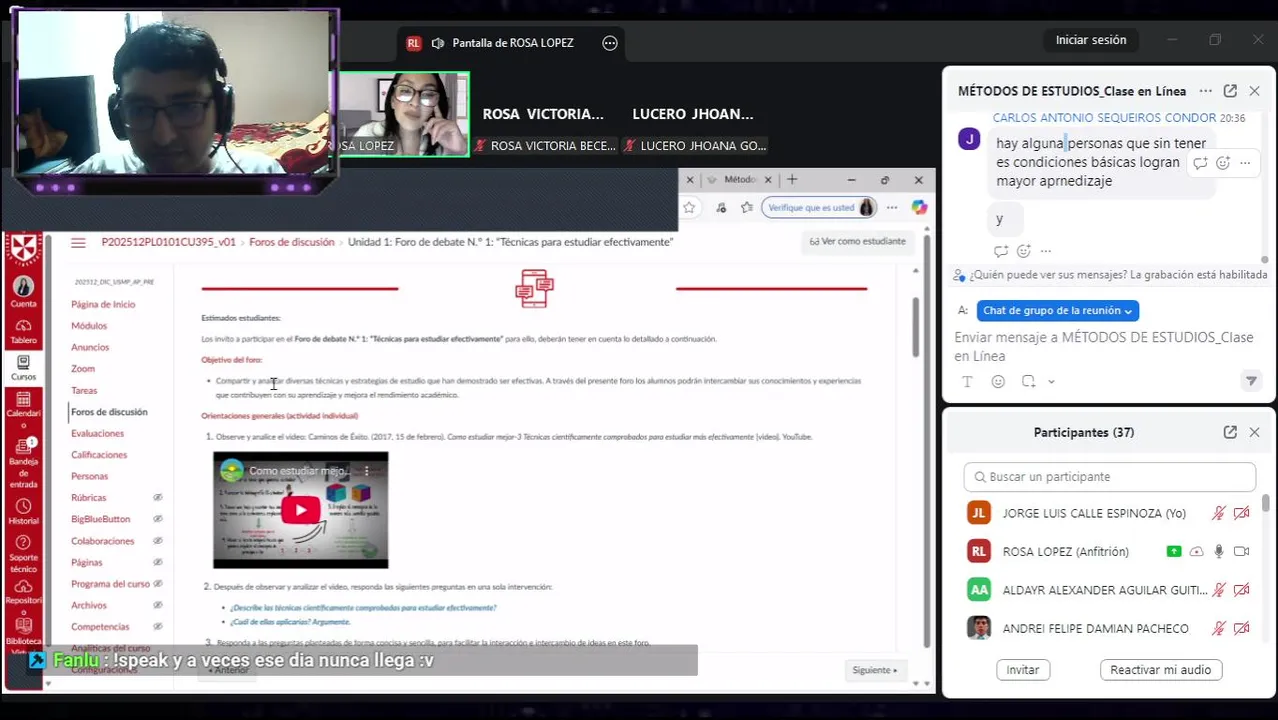Toggle visibility eye for Colaboraciones

158,541
